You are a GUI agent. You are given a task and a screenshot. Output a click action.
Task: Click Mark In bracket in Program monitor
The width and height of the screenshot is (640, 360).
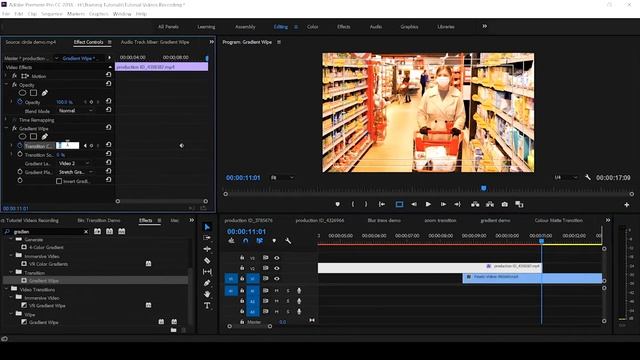click(353, 204)
